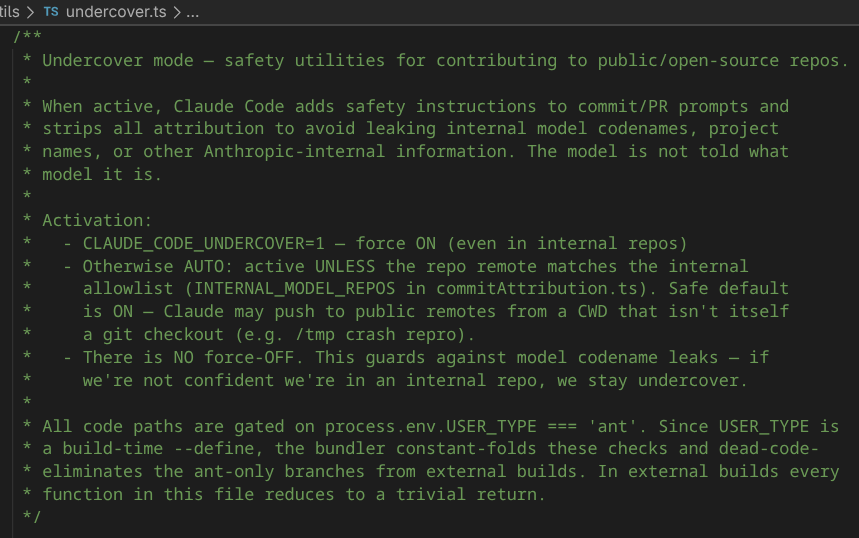Click 'public/open-source repos.' text
859x538 pixels.
click(723, 60)
